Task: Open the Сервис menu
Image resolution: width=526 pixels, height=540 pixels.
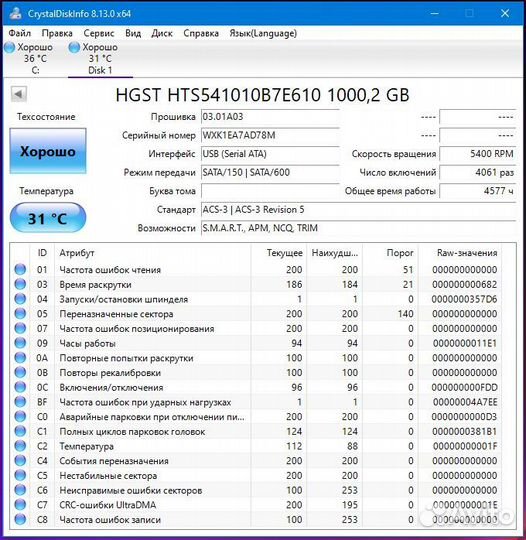Action: [99, 33]
